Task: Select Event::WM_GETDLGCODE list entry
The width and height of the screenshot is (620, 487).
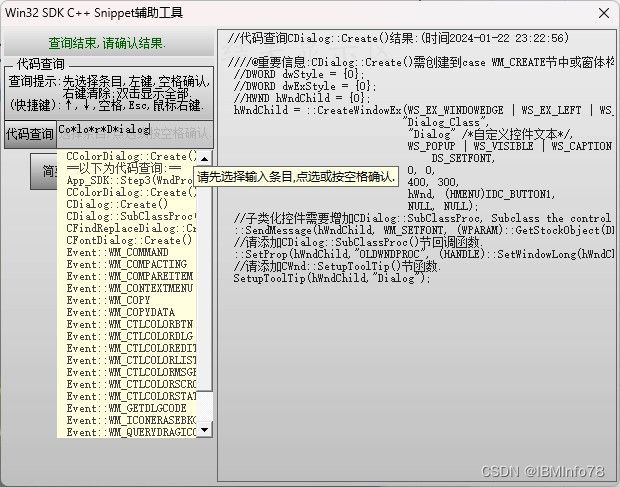Action: pos(127,408)
